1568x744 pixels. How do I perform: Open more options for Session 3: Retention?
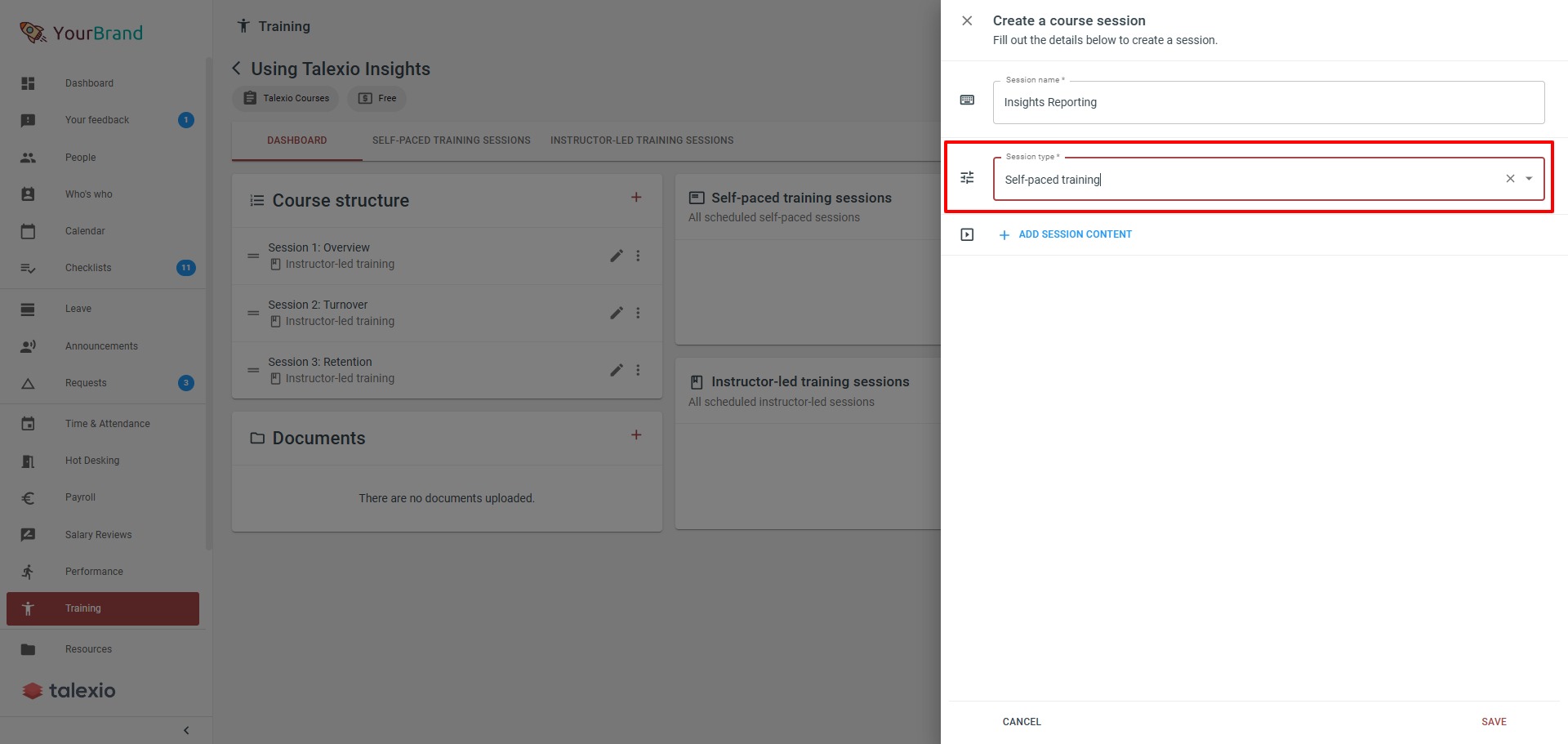[638, 370]
